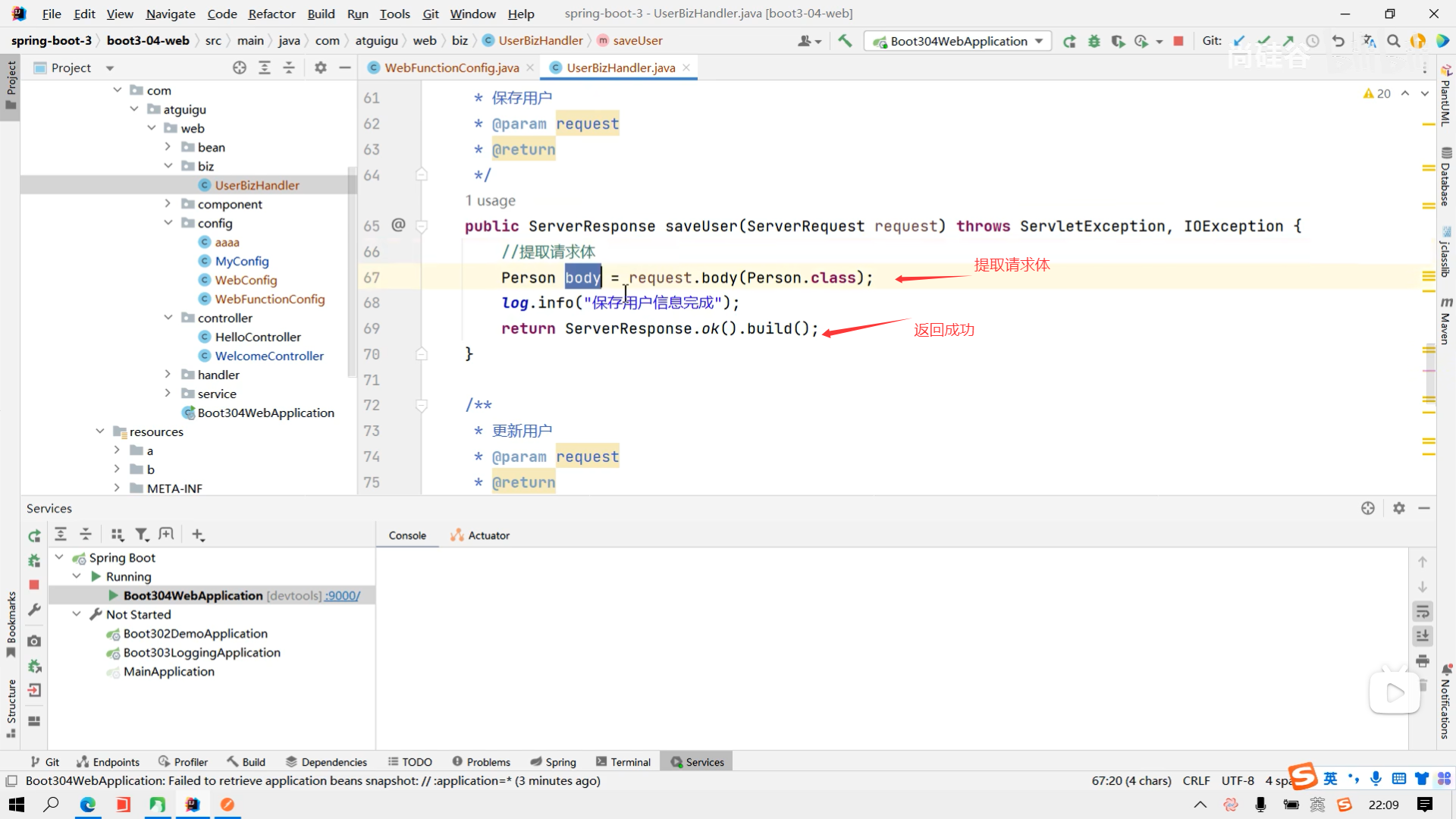Screen dimensions: 1456x819
Task: Toggle the Services tool window button
Action: [697, 762]
